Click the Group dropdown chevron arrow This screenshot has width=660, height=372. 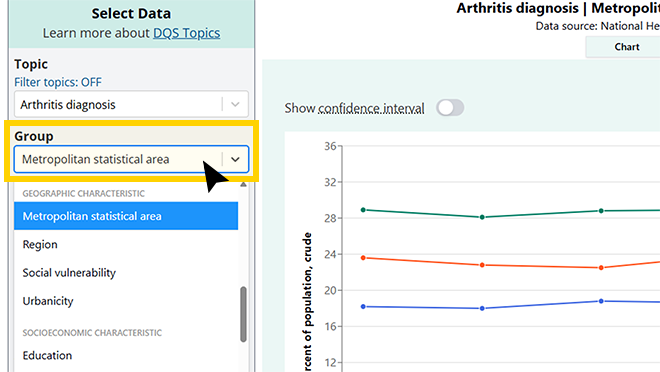[x=235, y=159]
